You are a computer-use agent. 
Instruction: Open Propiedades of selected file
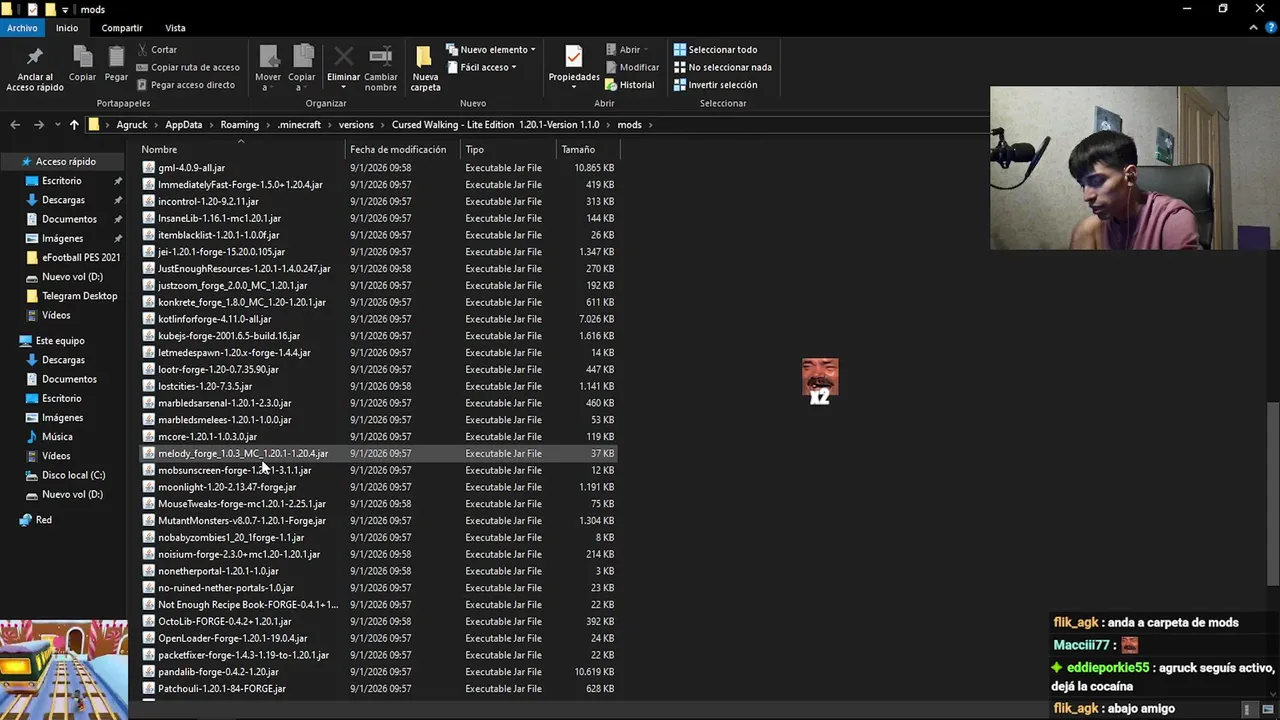coord(574,66)
